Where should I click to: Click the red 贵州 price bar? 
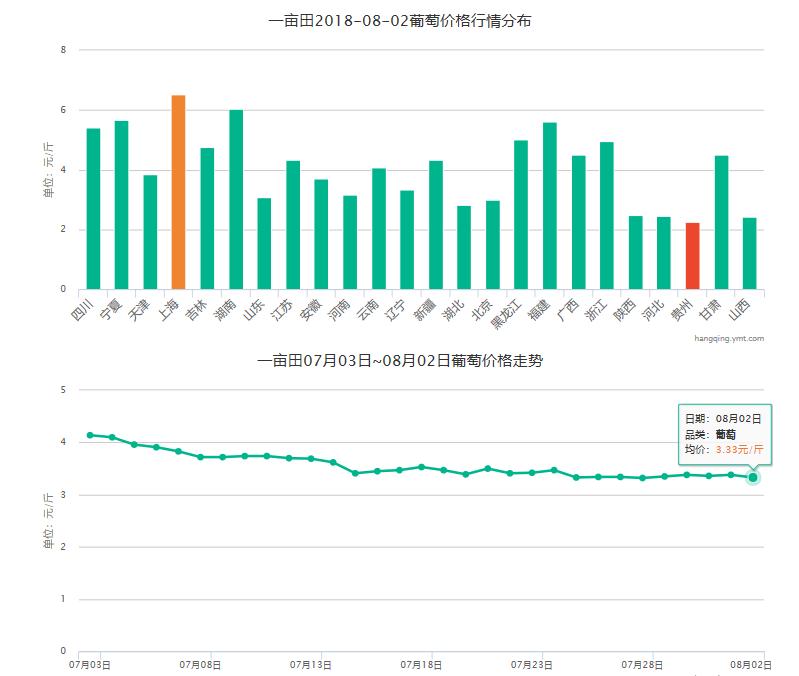693,256
